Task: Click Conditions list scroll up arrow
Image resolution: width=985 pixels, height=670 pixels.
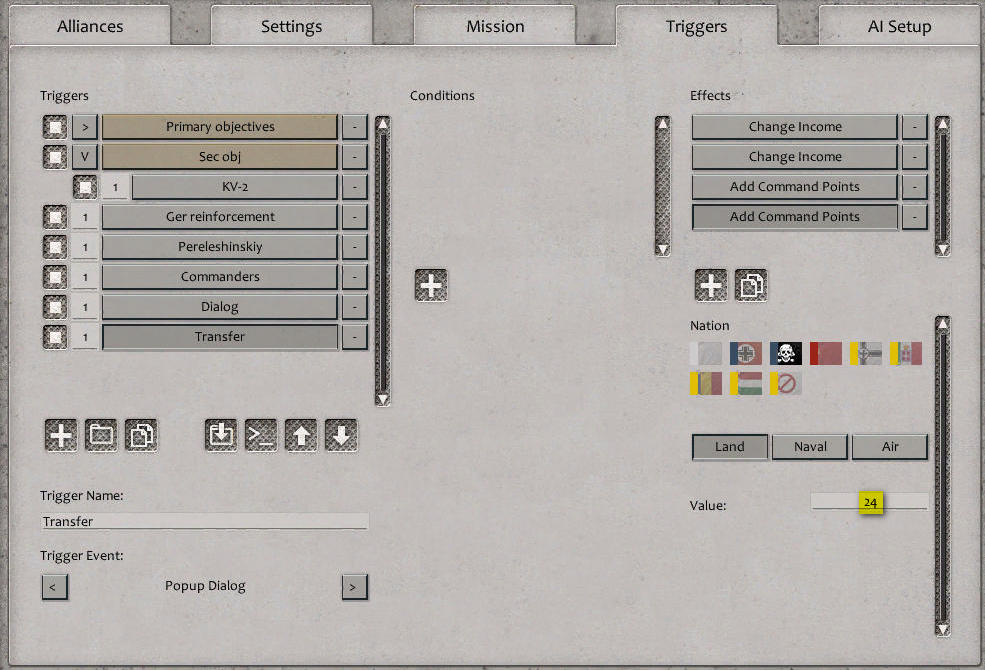Action: [663, 124]
